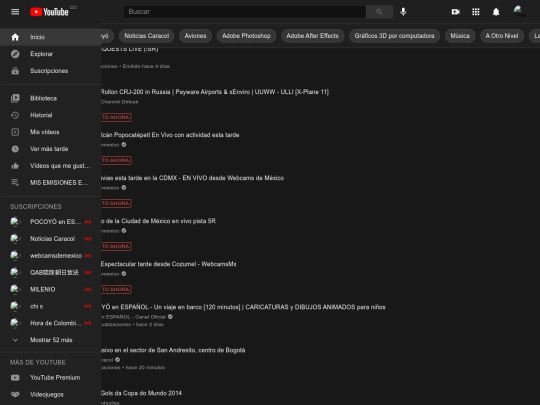
Task: Click the POCOYÓ channel avatar
Action: coord(15,221)
